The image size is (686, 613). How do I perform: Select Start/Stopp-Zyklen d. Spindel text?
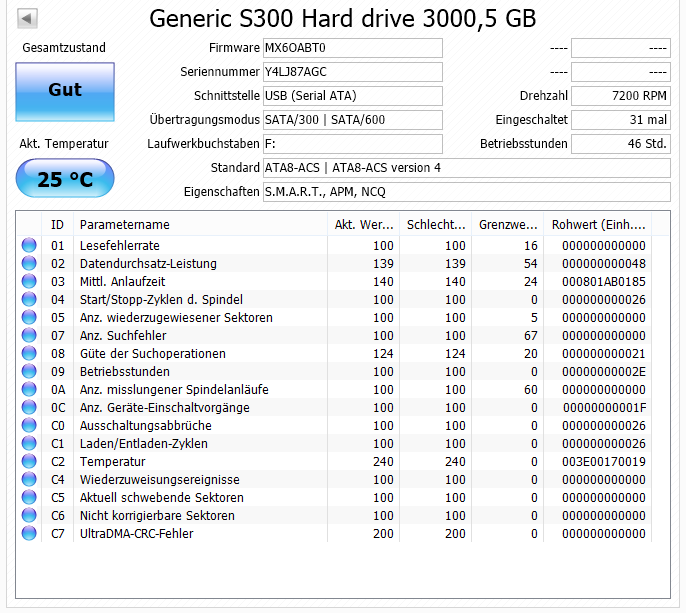161,300
